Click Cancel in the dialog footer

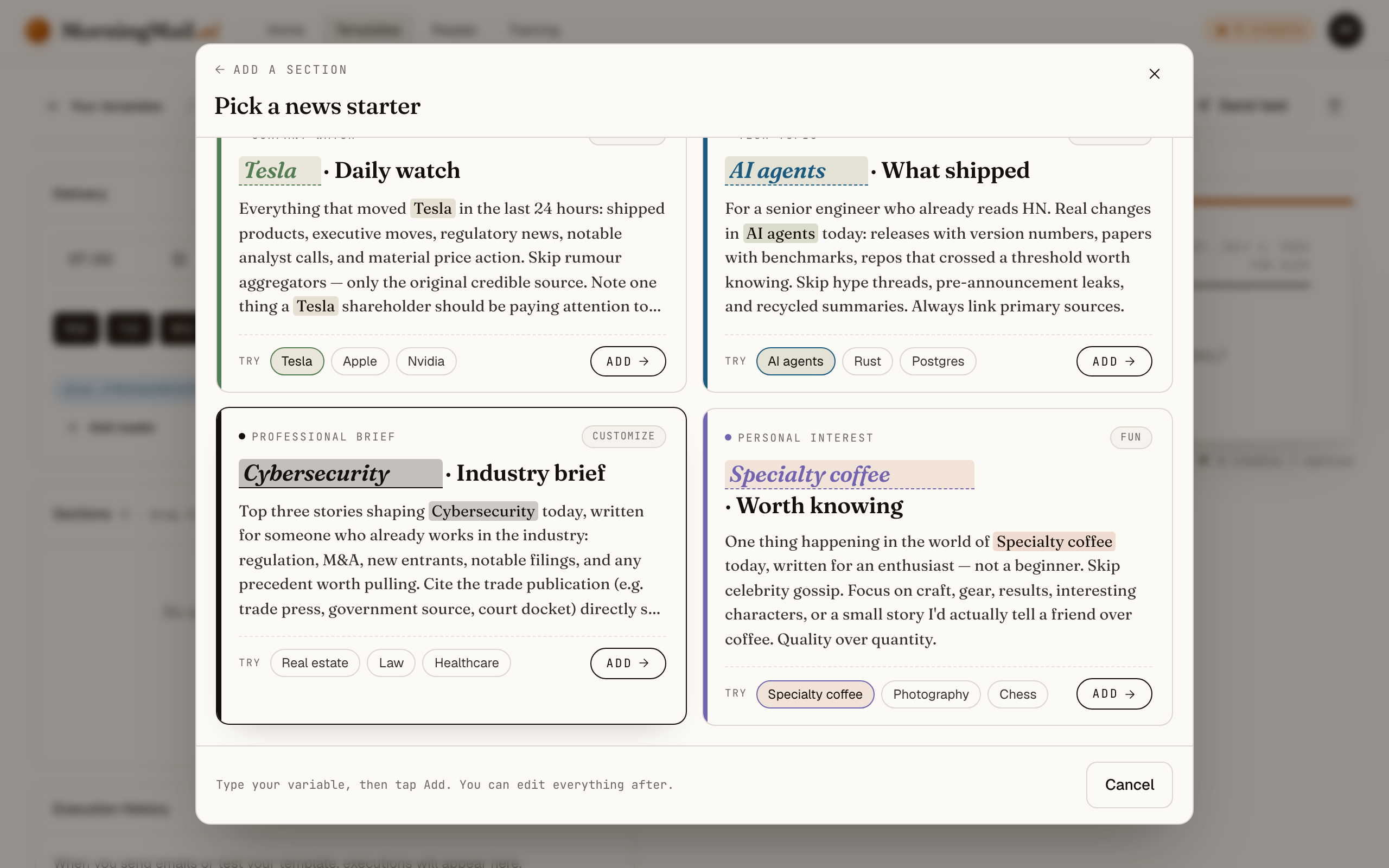(x=1129, y=785)
